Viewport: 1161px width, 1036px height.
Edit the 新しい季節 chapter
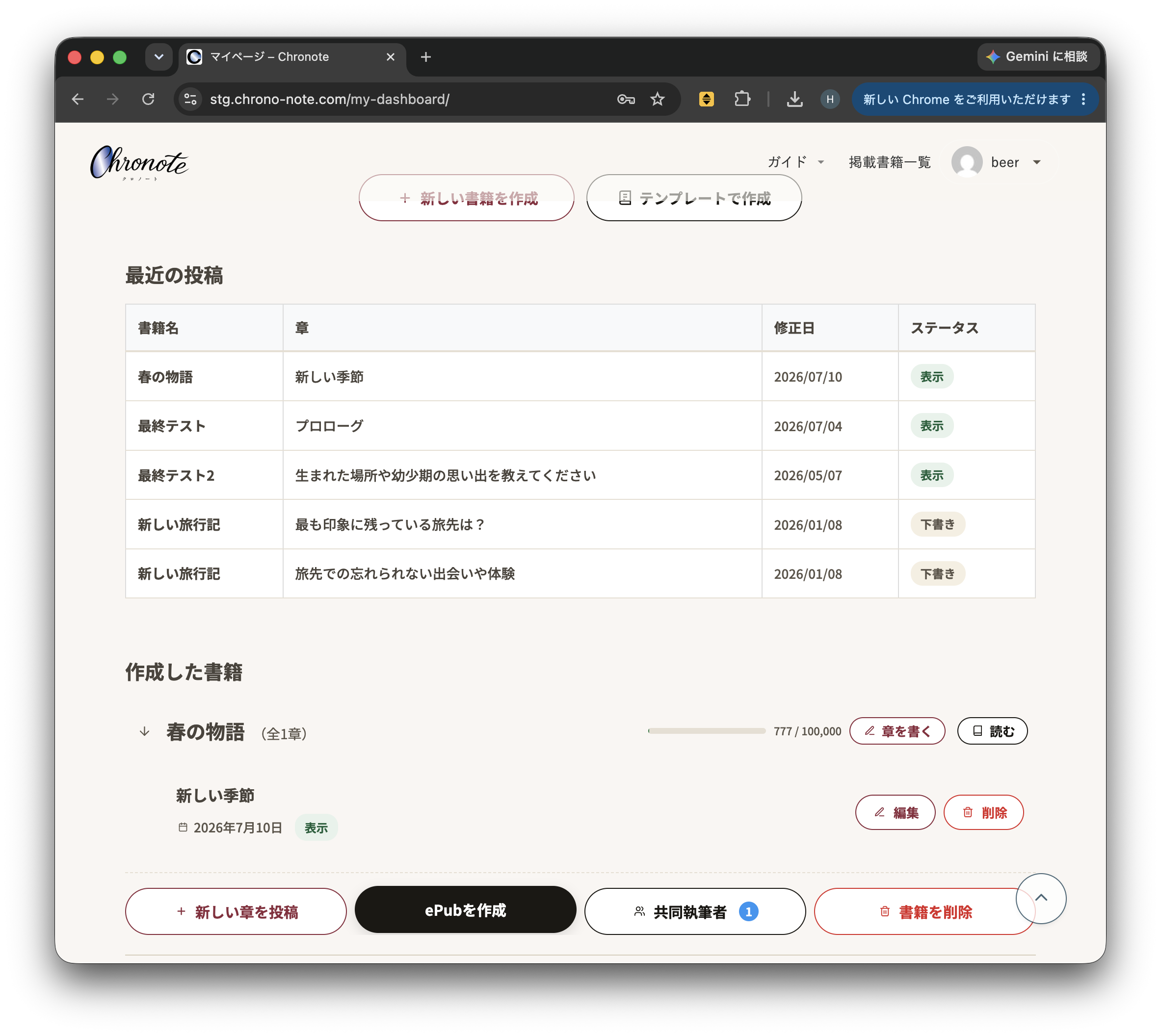tap(895, 812)
